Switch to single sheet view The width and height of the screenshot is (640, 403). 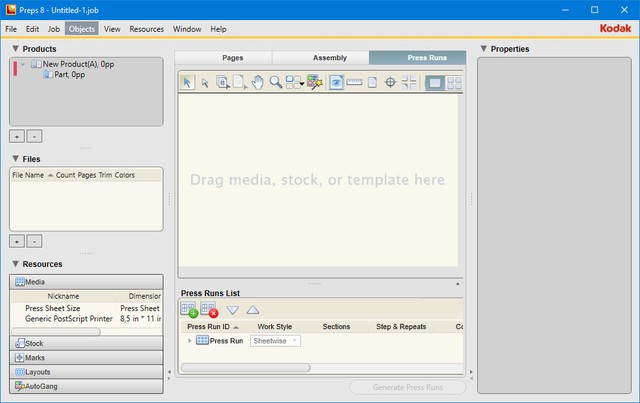435,83
